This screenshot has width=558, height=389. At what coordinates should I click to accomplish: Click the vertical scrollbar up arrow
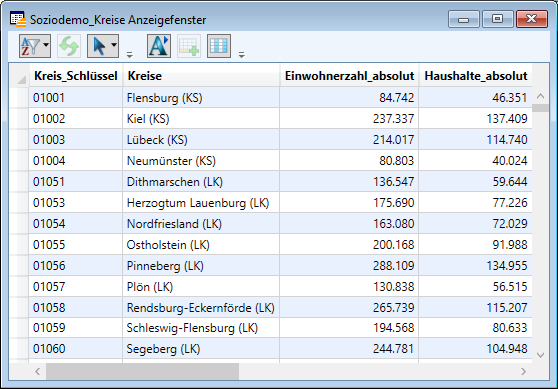541,96
